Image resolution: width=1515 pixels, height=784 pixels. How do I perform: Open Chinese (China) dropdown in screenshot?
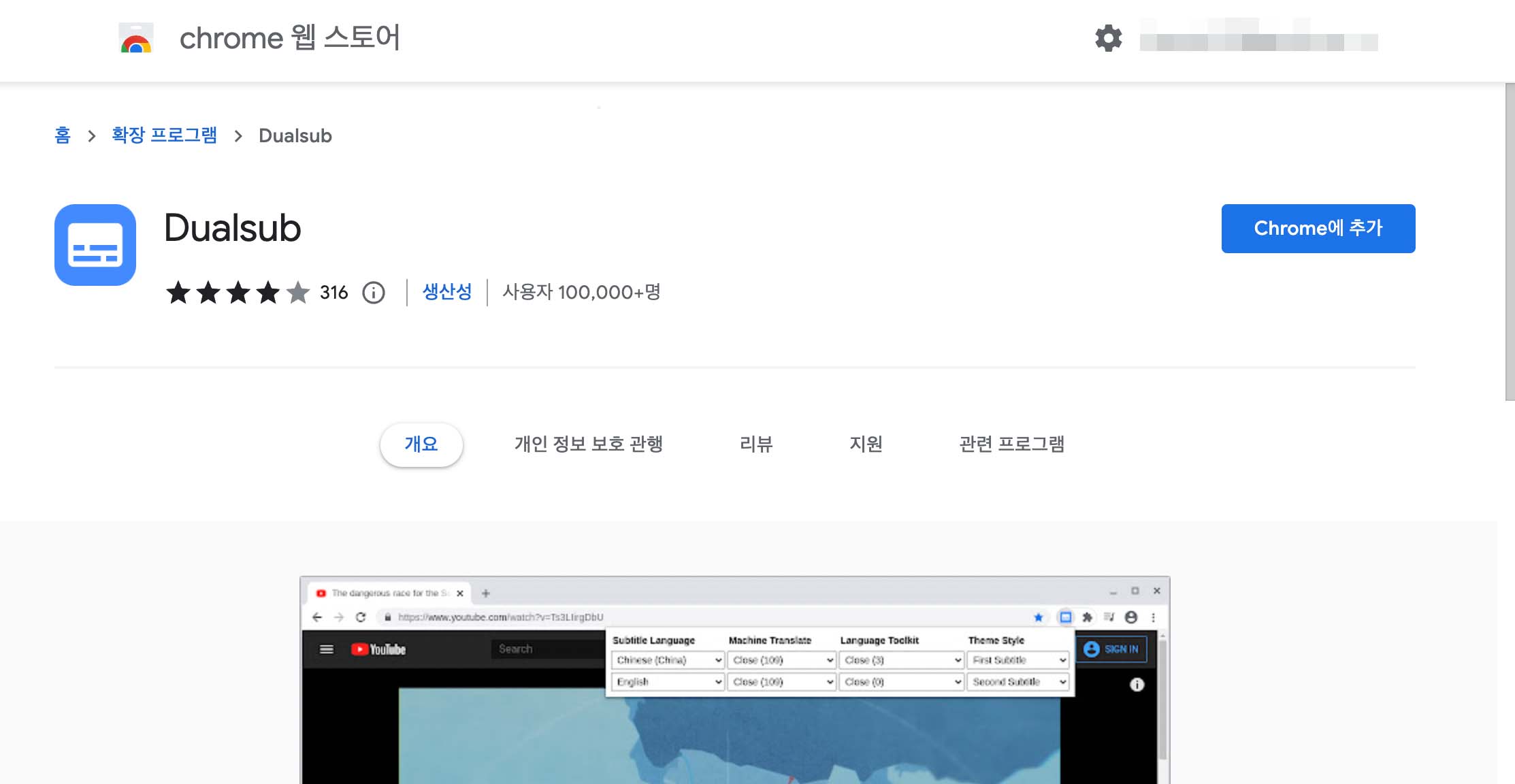(x=668, y=660)
